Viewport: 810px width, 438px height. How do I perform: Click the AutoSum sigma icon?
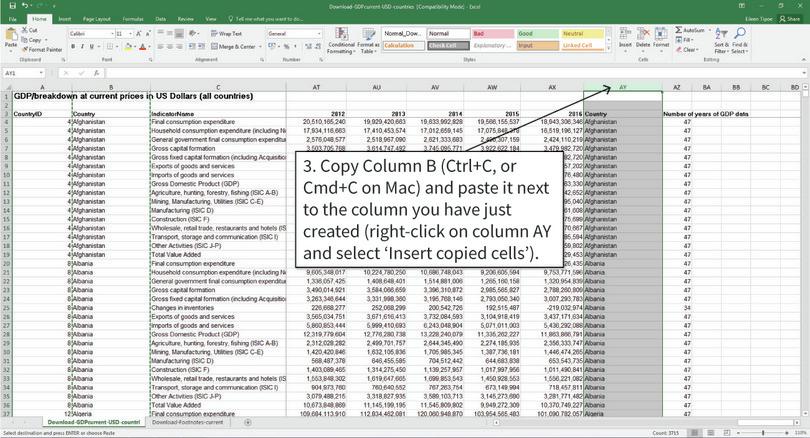point(679,30)
